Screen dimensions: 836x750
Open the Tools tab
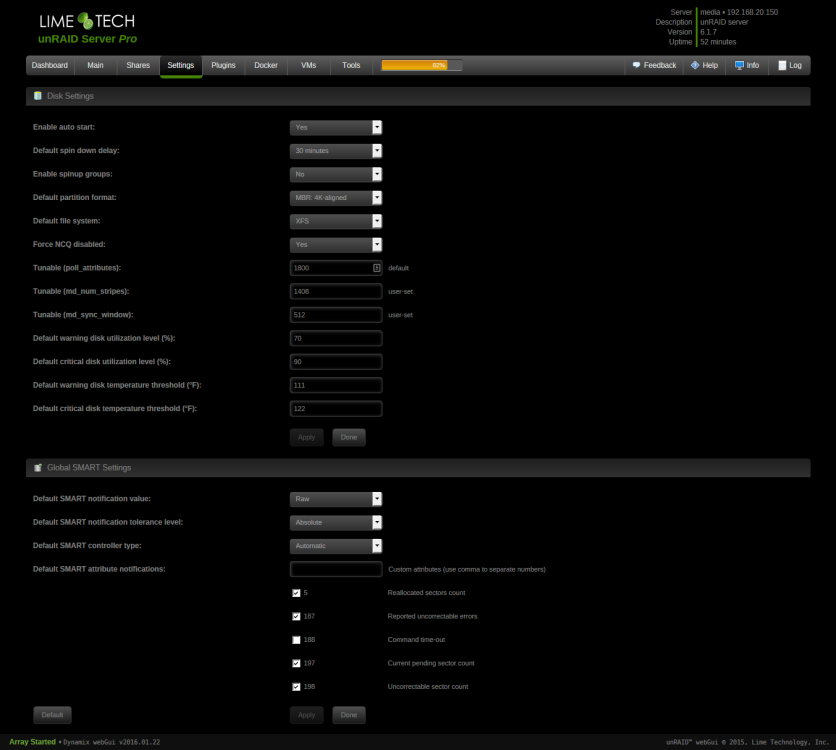coord(351,65)
